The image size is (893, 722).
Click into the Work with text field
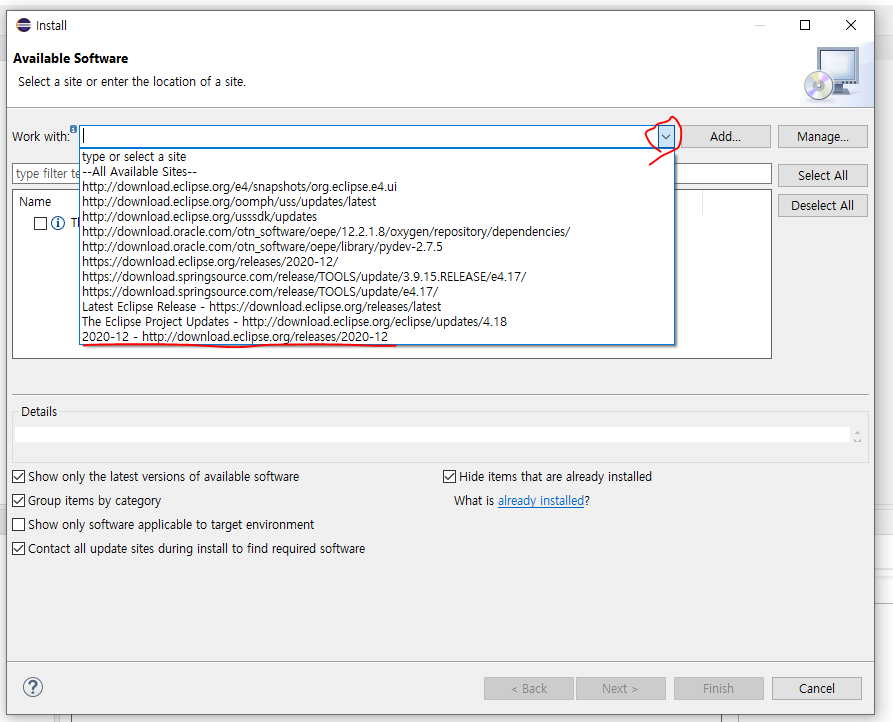(x=368, y=137)
